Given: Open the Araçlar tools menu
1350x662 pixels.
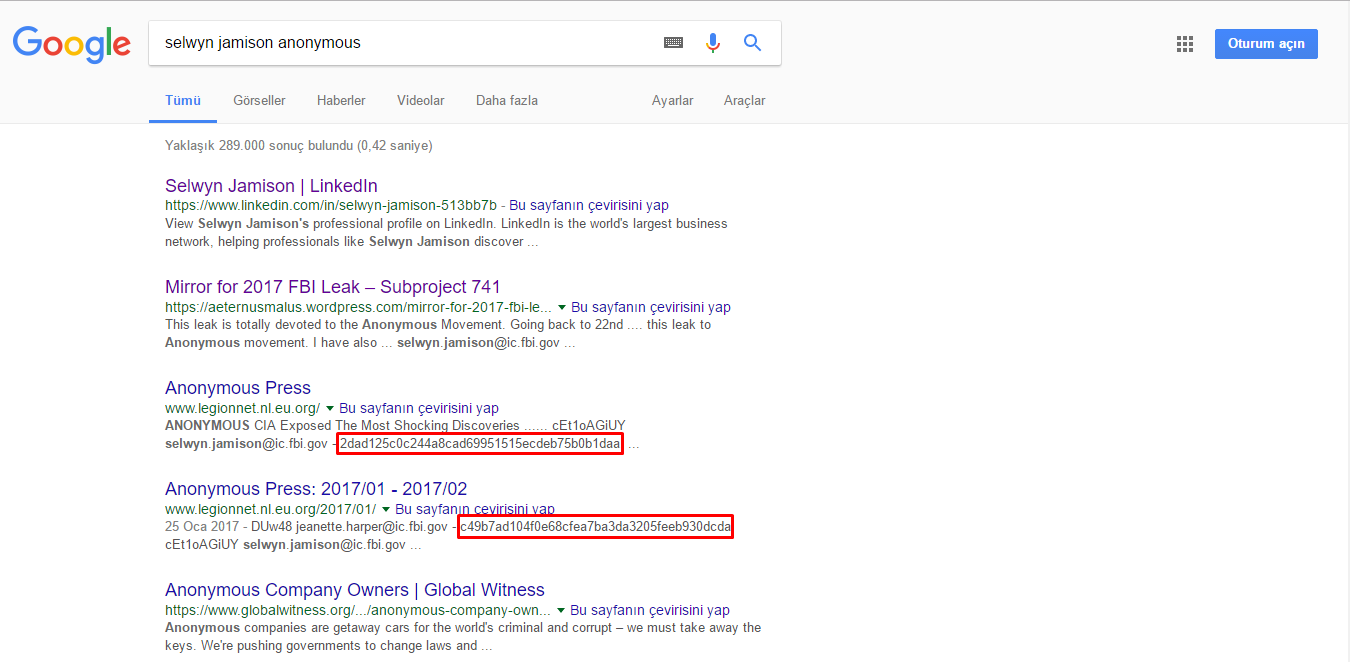Looking at the screenshot, I should [745, 101].
